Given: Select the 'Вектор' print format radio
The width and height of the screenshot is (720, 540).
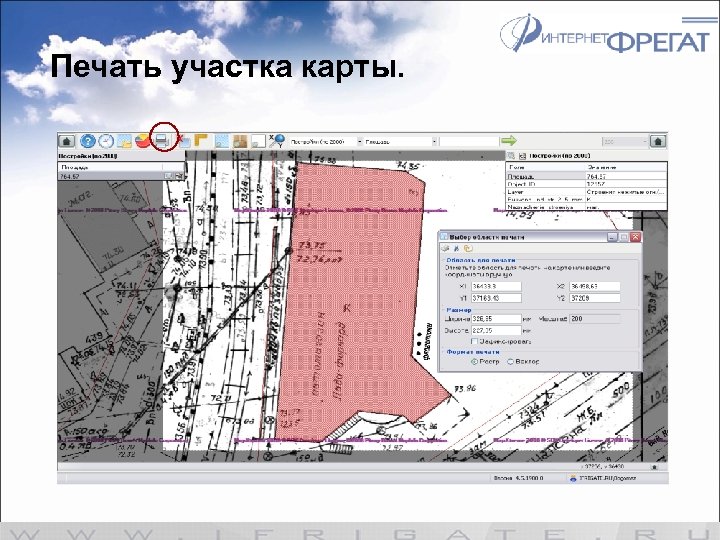Looking at the screenshot, I should pyautogui.click(x=510, y=361).
